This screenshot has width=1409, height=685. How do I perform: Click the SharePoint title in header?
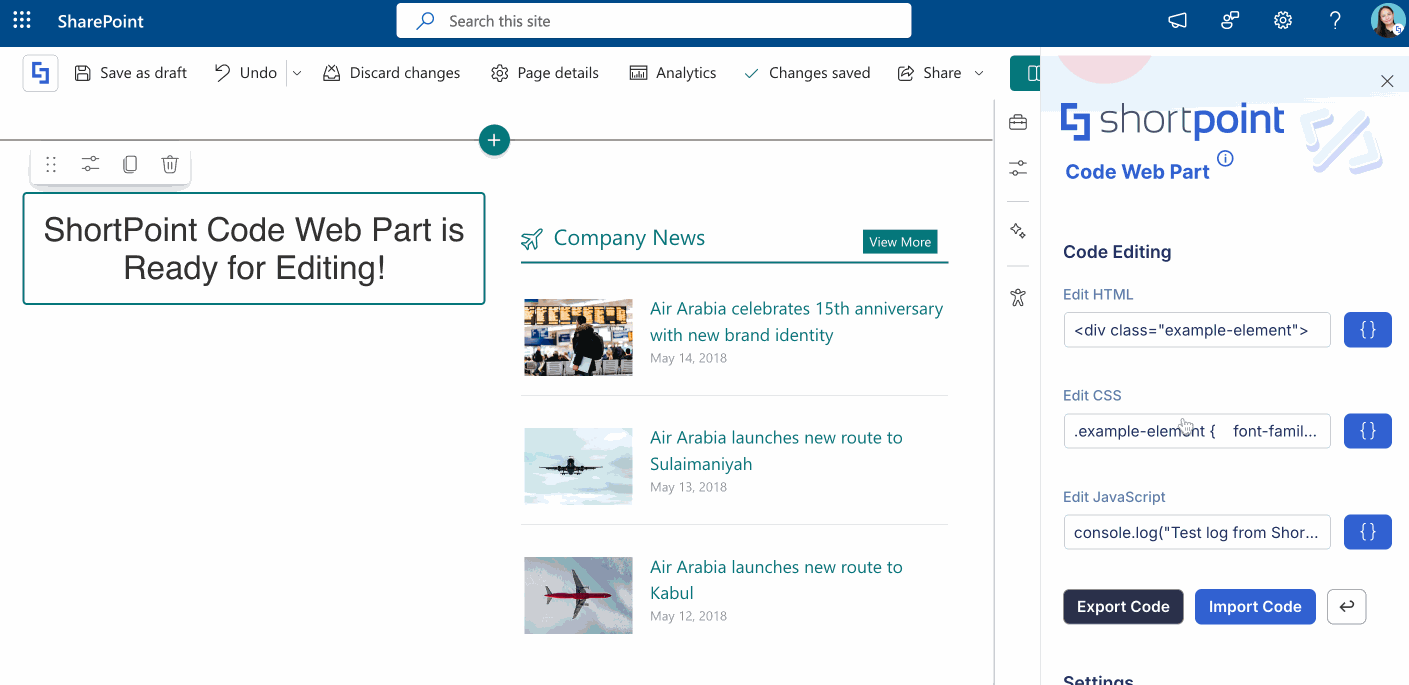[x=101, y=21]
